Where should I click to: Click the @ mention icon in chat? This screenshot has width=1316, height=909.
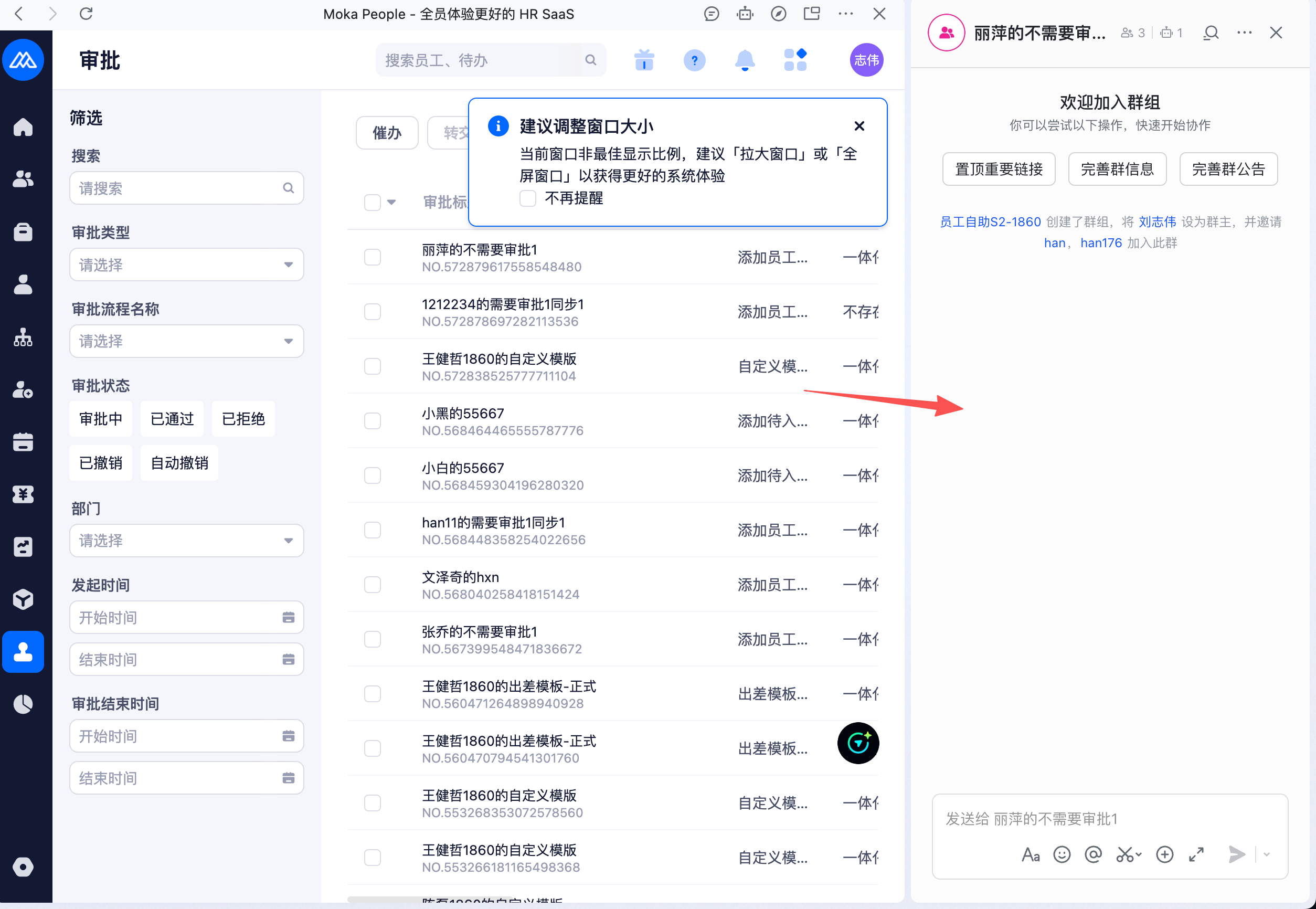tap(1093, 854)
